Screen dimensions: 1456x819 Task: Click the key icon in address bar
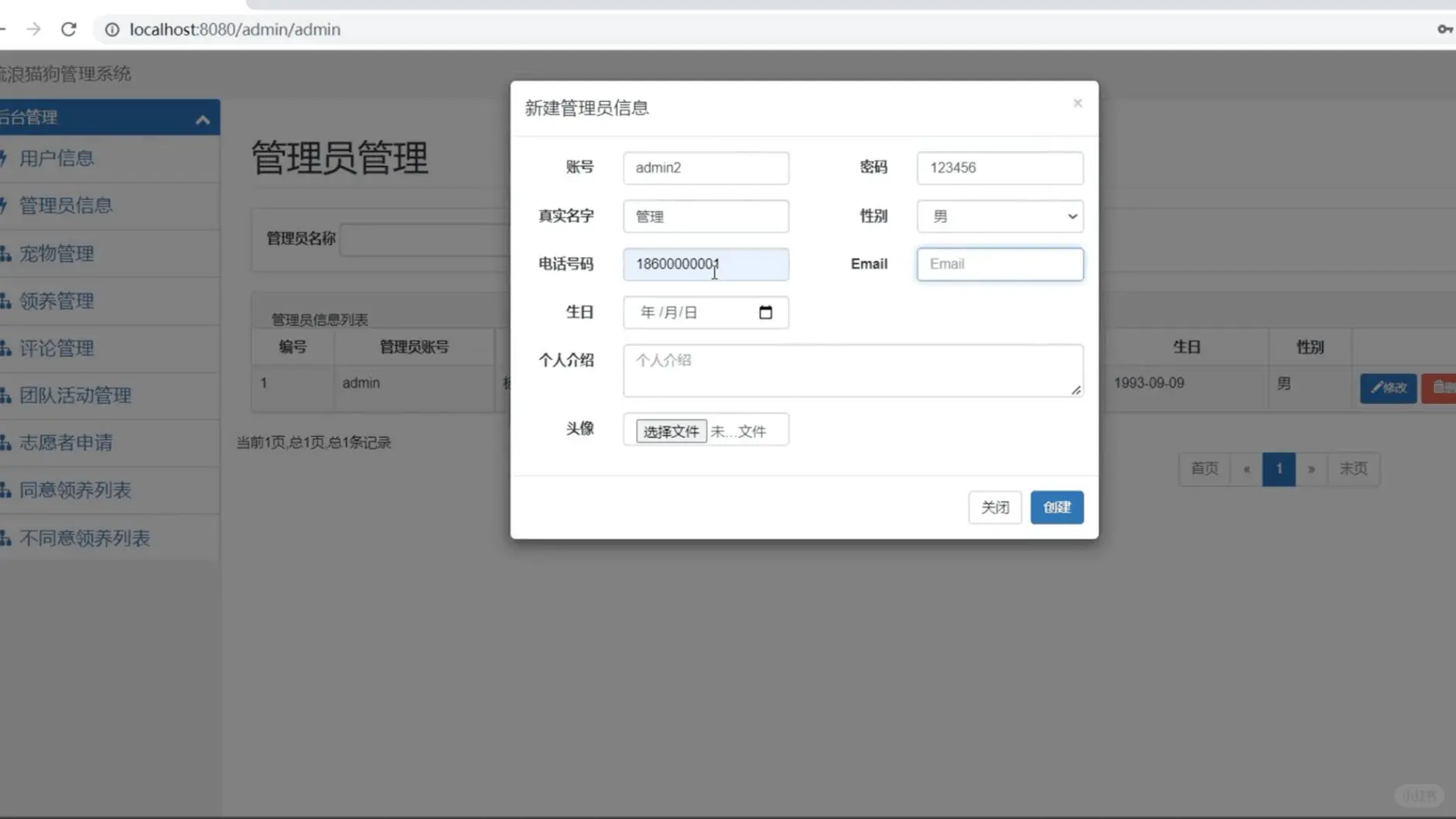1445,29
